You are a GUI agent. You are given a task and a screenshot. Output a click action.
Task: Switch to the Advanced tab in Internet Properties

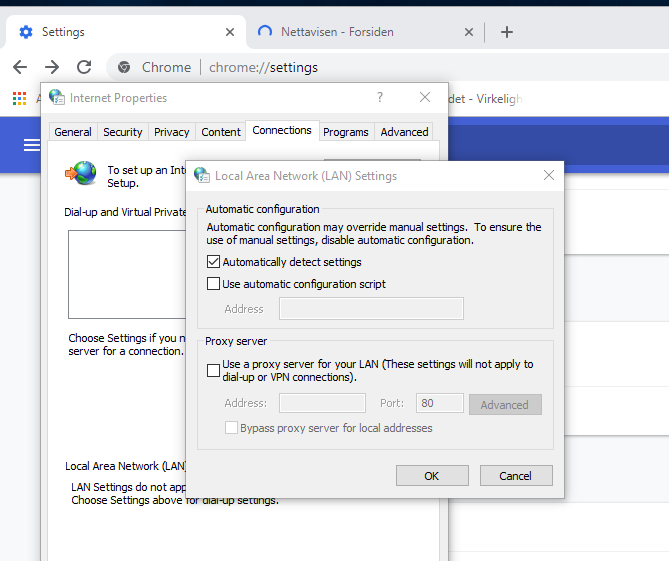(404, 132)
